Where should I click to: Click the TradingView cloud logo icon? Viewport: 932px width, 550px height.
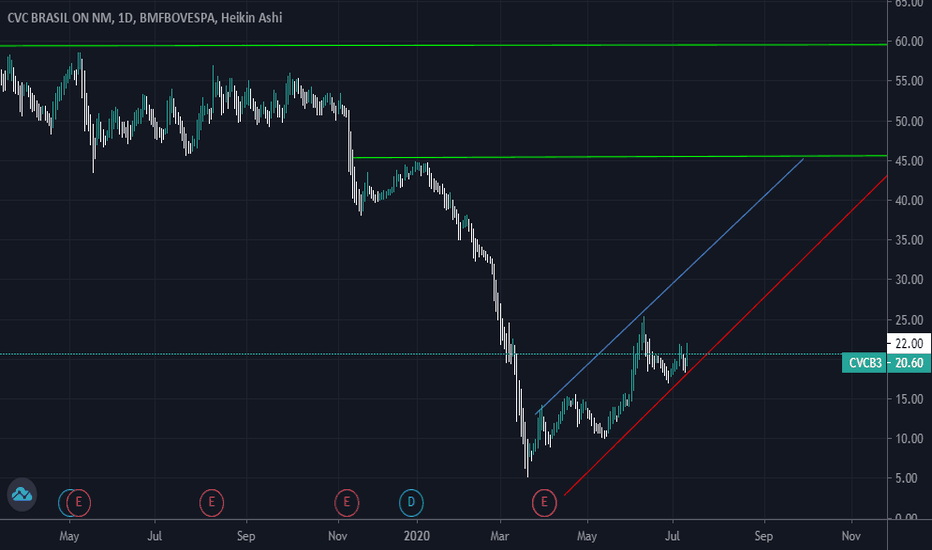coord(22,494)
